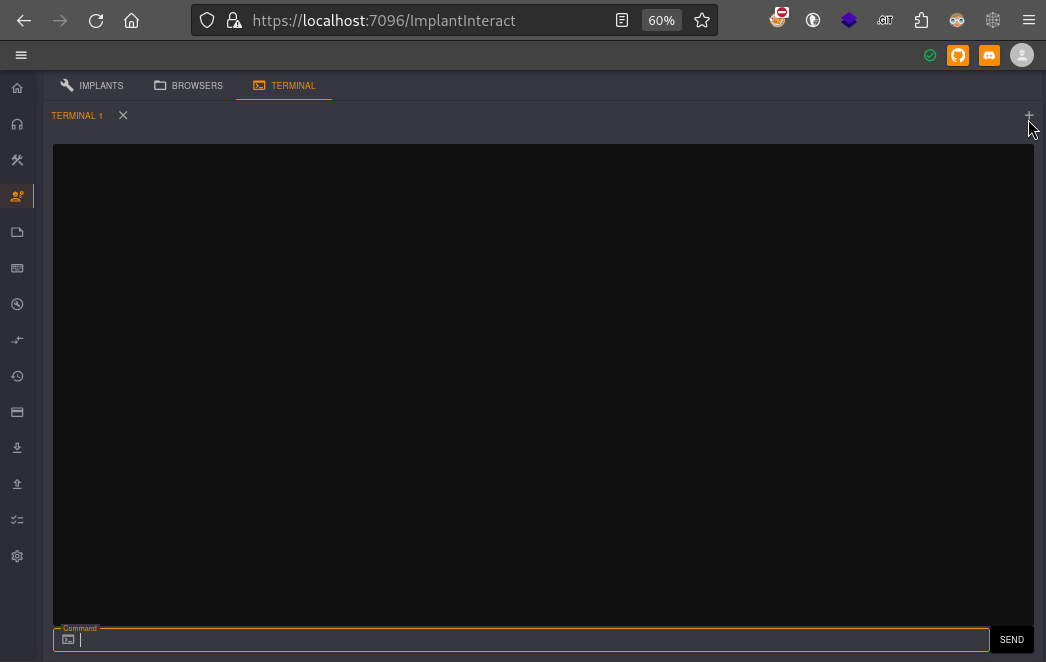Open the Discord link icon

[989, 56]
